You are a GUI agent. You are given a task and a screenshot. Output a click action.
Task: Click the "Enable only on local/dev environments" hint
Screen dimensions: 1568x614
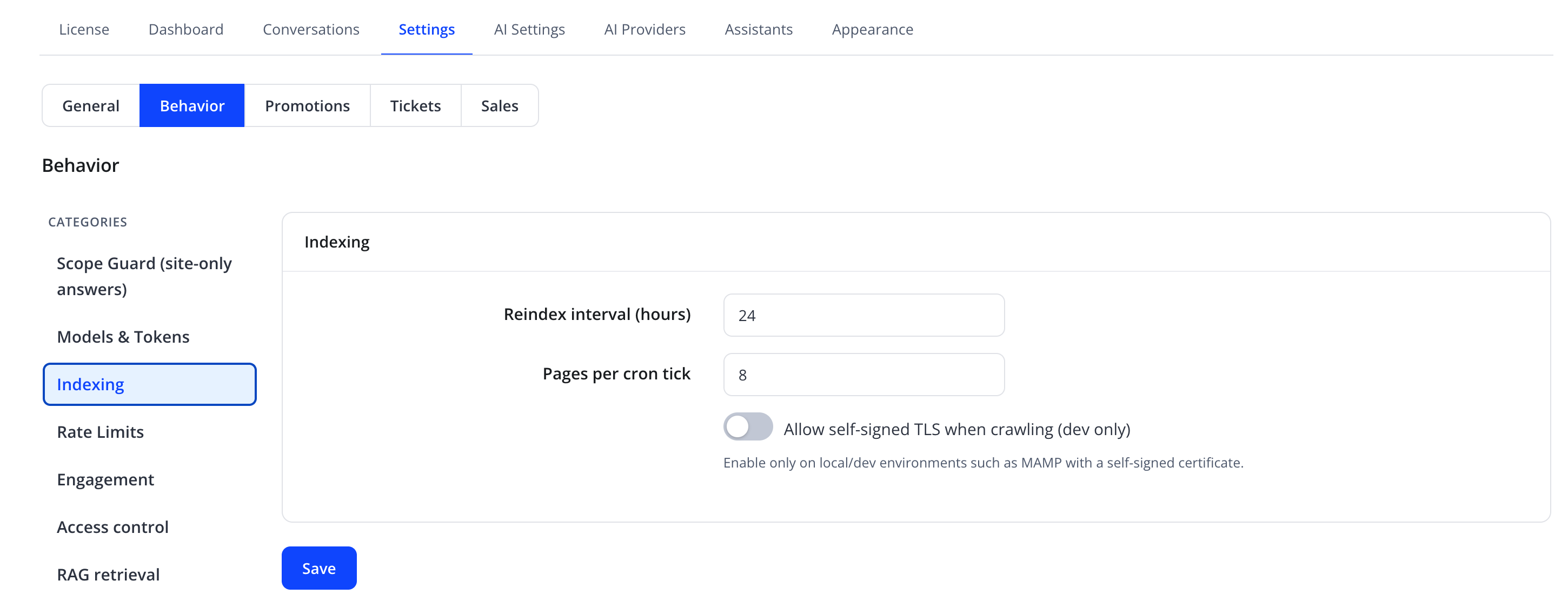(983, 463)
